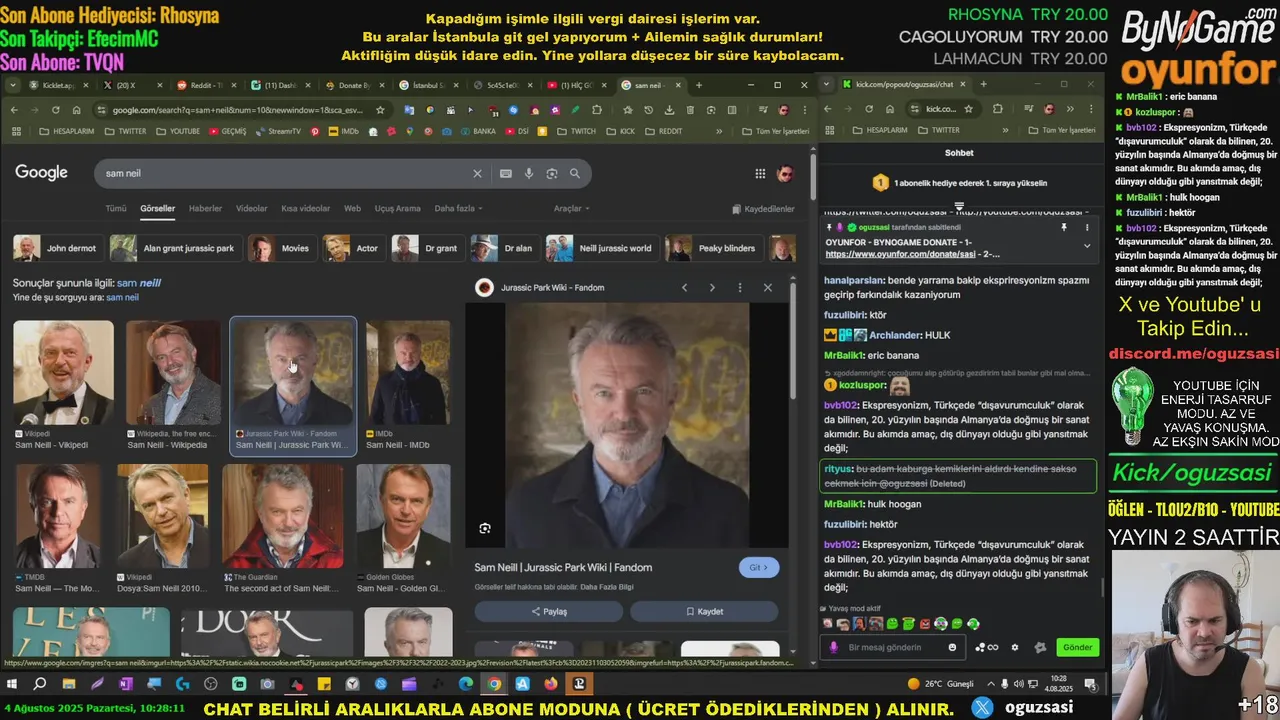Image resolution: width=1280 pixels, height=720 pixels.
Task: Go back in the Google browser window
Action: pyautogui.click(x=14, y=110)
